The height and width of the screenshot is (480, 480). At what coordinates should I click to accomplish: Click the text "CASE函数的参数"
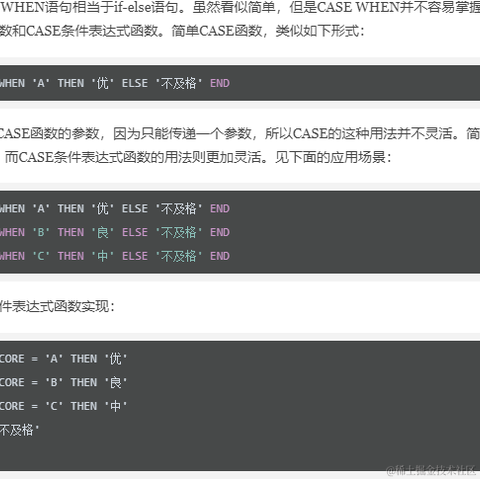click(x=49, y=133)
